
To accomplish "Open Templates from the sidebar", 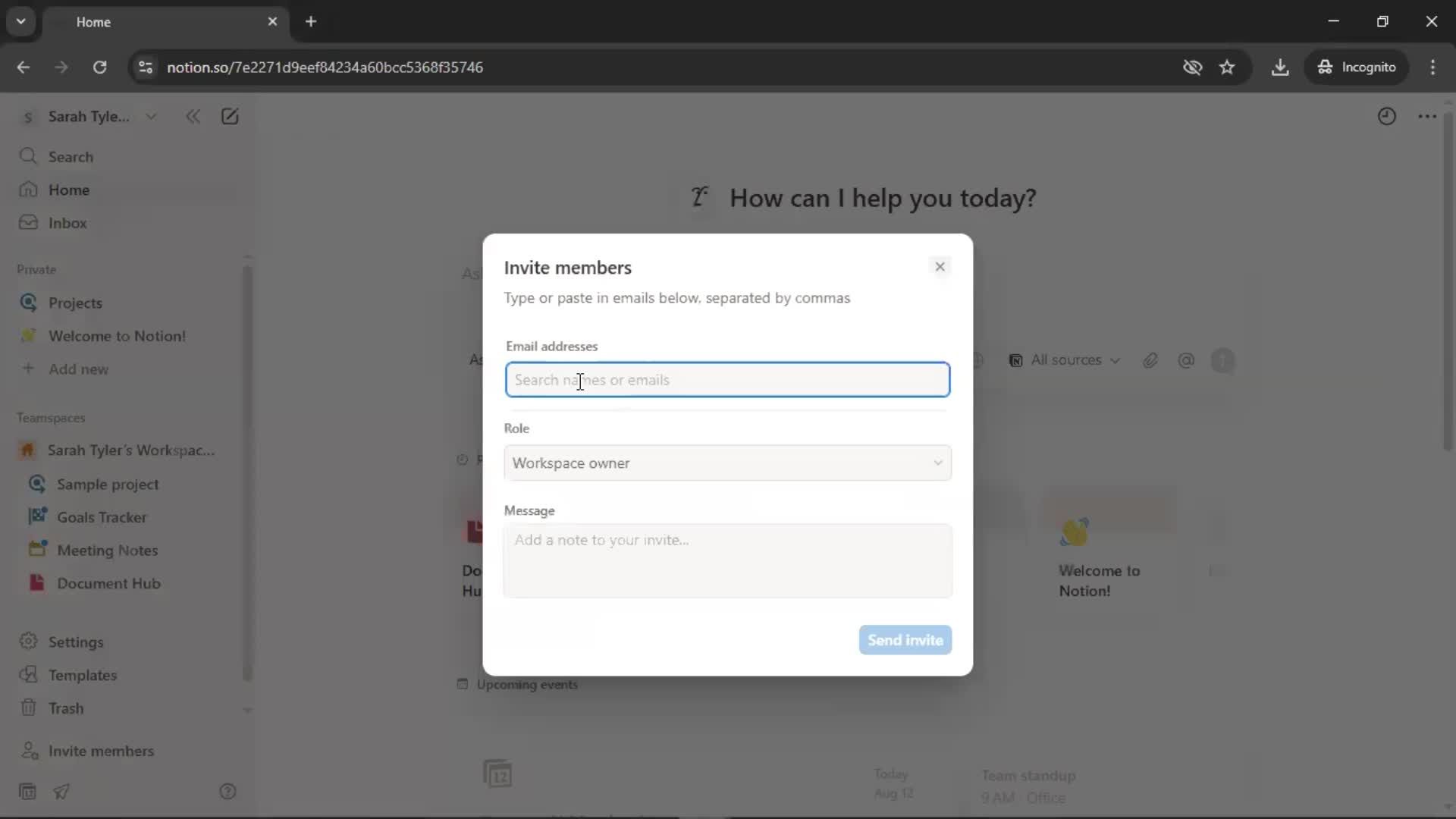I will 83,675.
